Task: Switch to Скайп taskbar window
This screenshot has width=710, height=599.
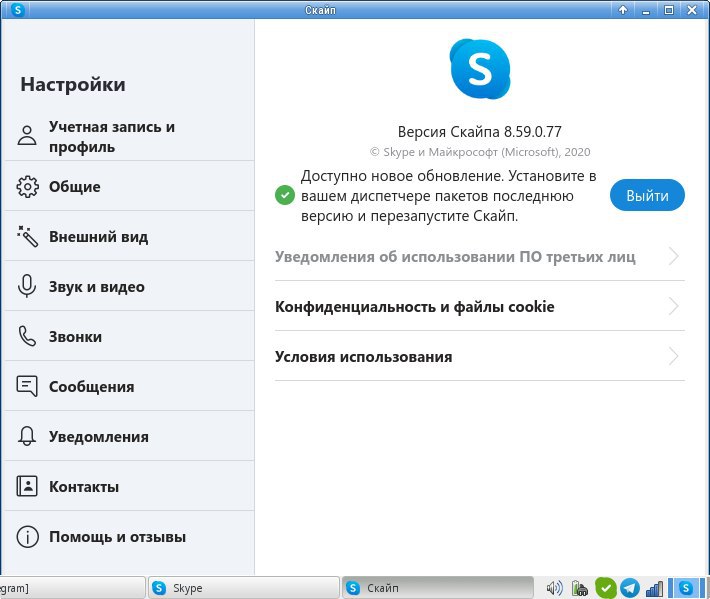Action: click(x=437, y=588)
